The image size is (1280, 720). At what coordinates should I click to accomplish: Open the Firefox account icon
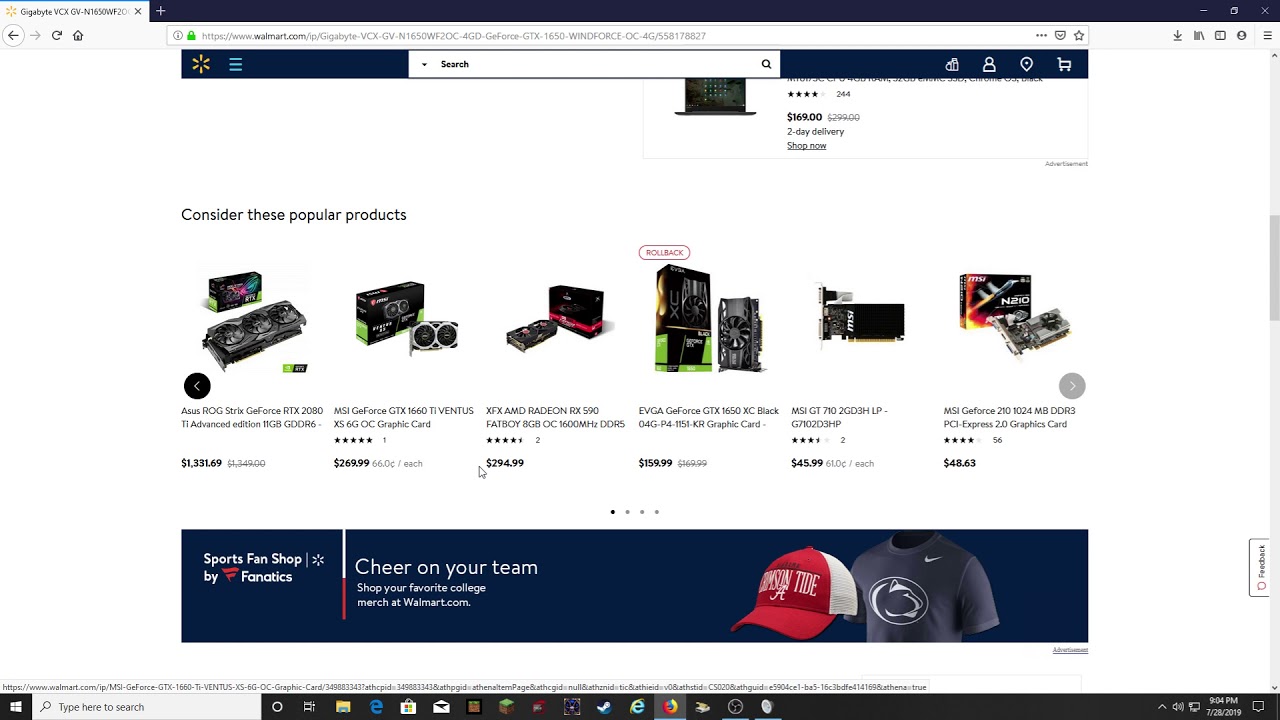pos(1242,35)
